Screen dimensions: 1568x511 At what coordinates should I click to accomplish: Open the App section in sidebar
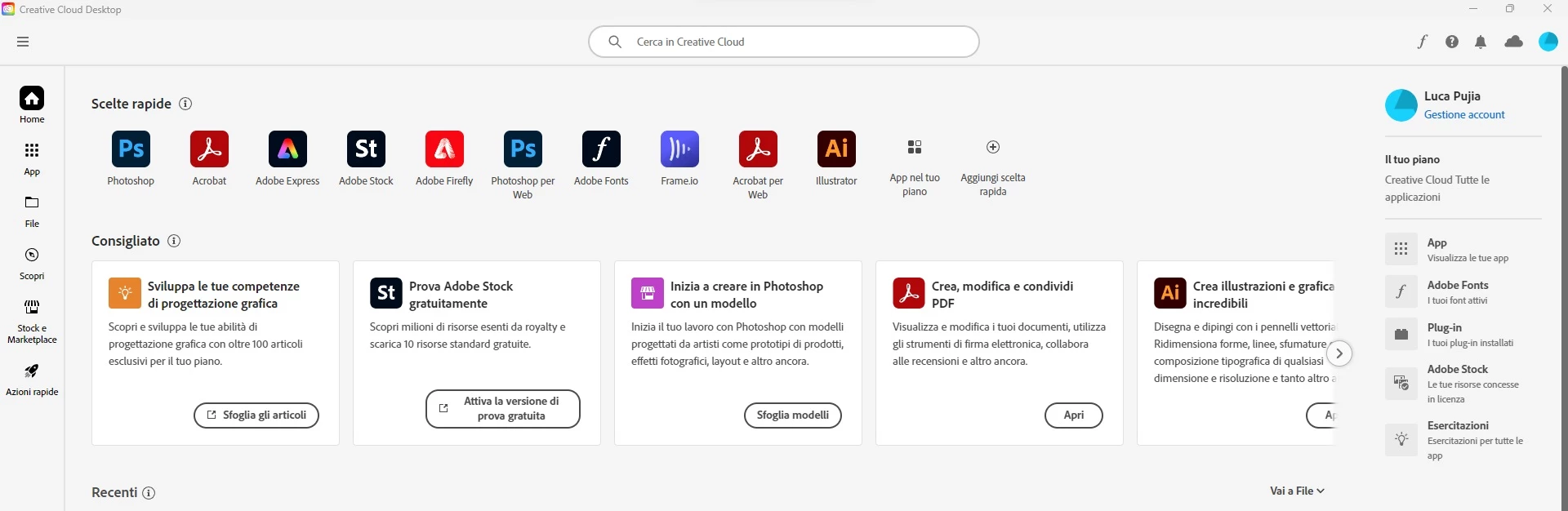coord(32,158)
